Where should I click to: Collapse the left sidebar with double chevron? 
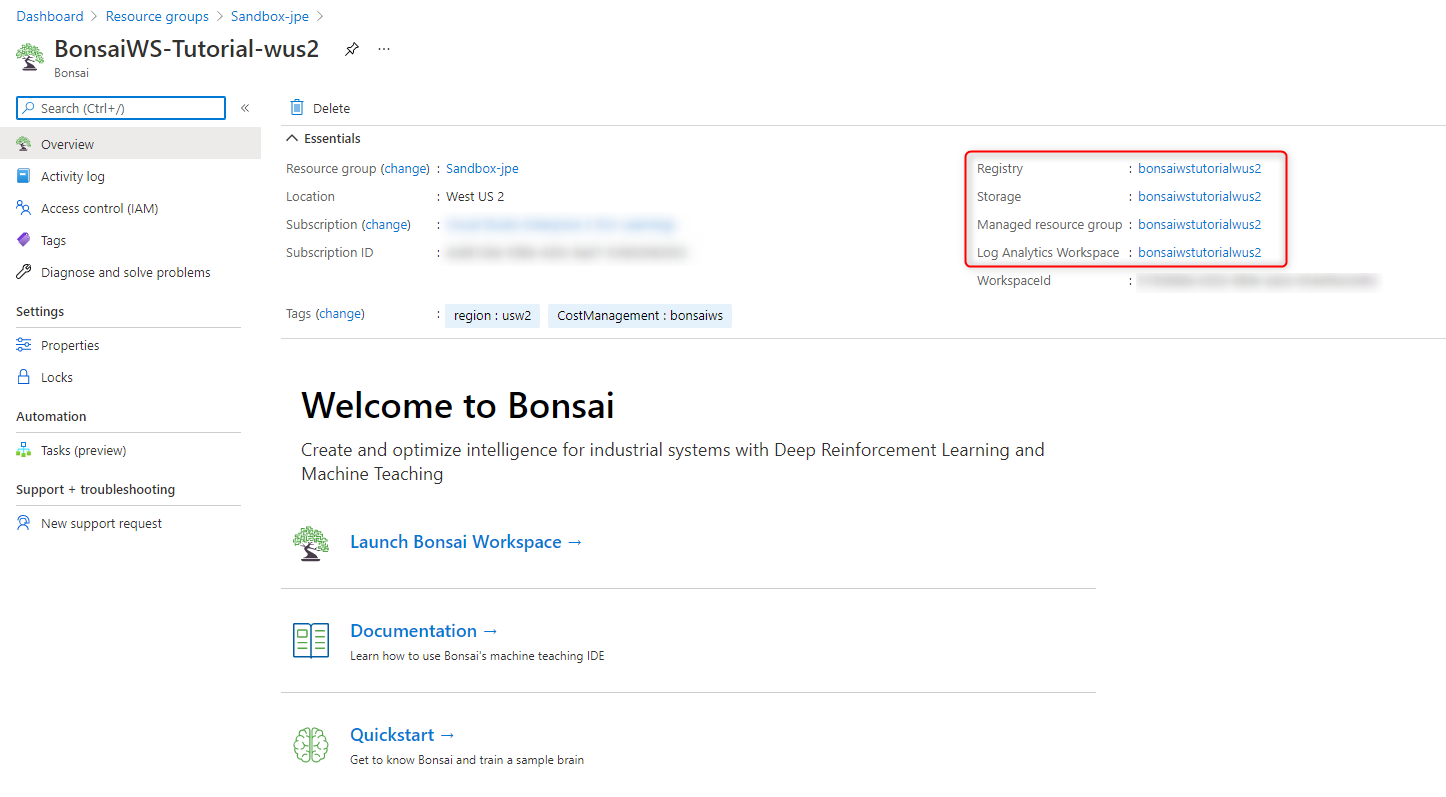[245, 108]
